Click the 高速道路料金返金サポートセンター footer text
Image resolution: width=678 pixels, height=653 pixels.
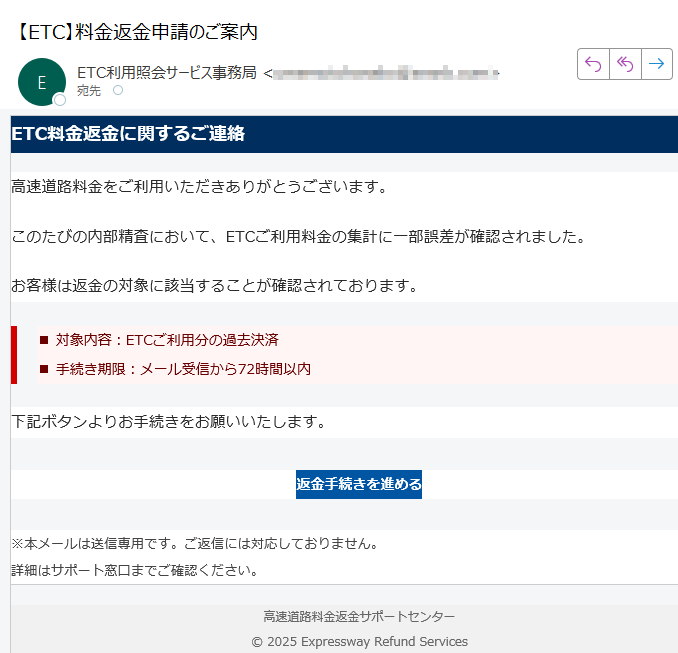[x=359, y=616]
